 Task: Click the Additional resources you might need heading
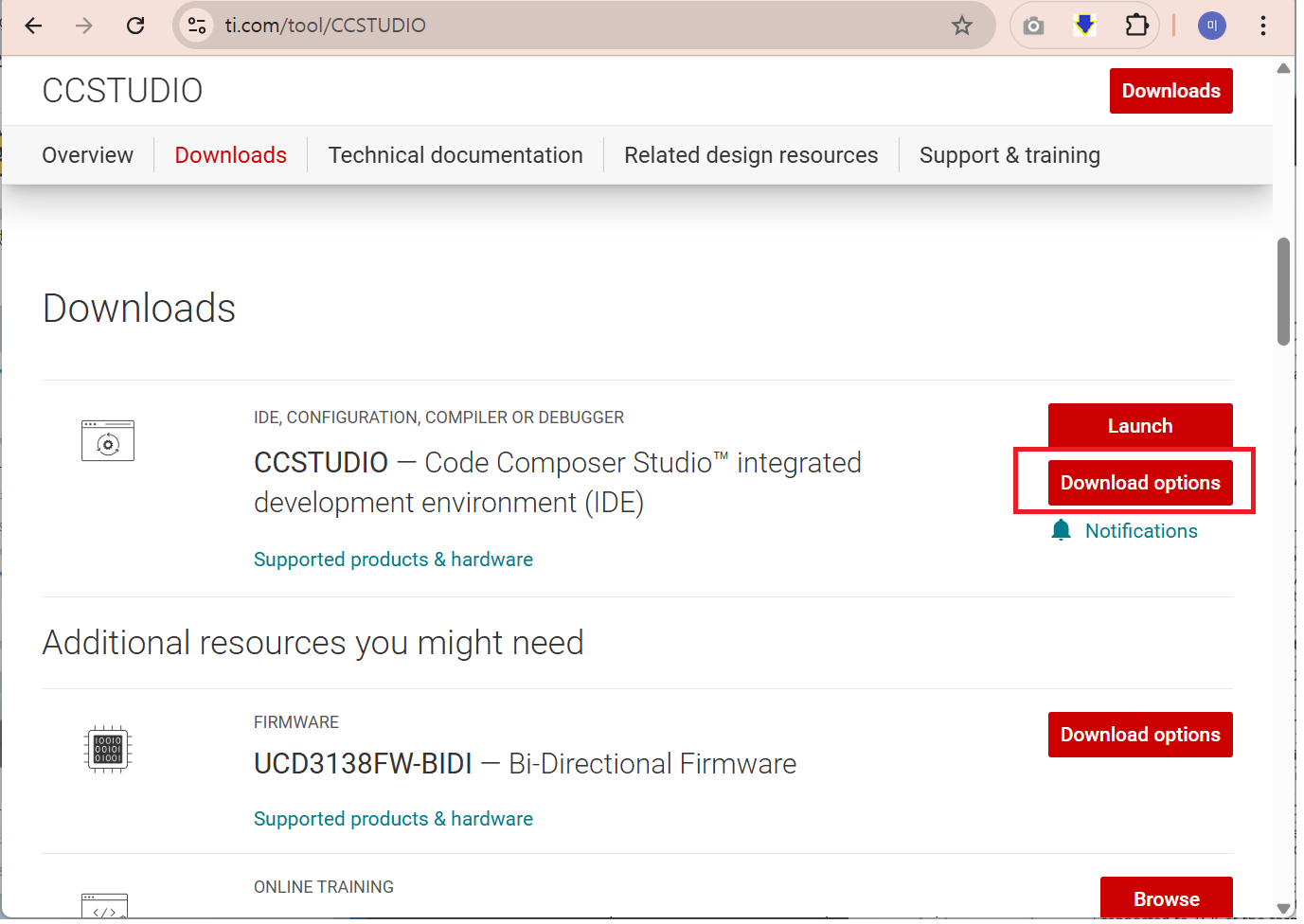(x=313, y=643)
